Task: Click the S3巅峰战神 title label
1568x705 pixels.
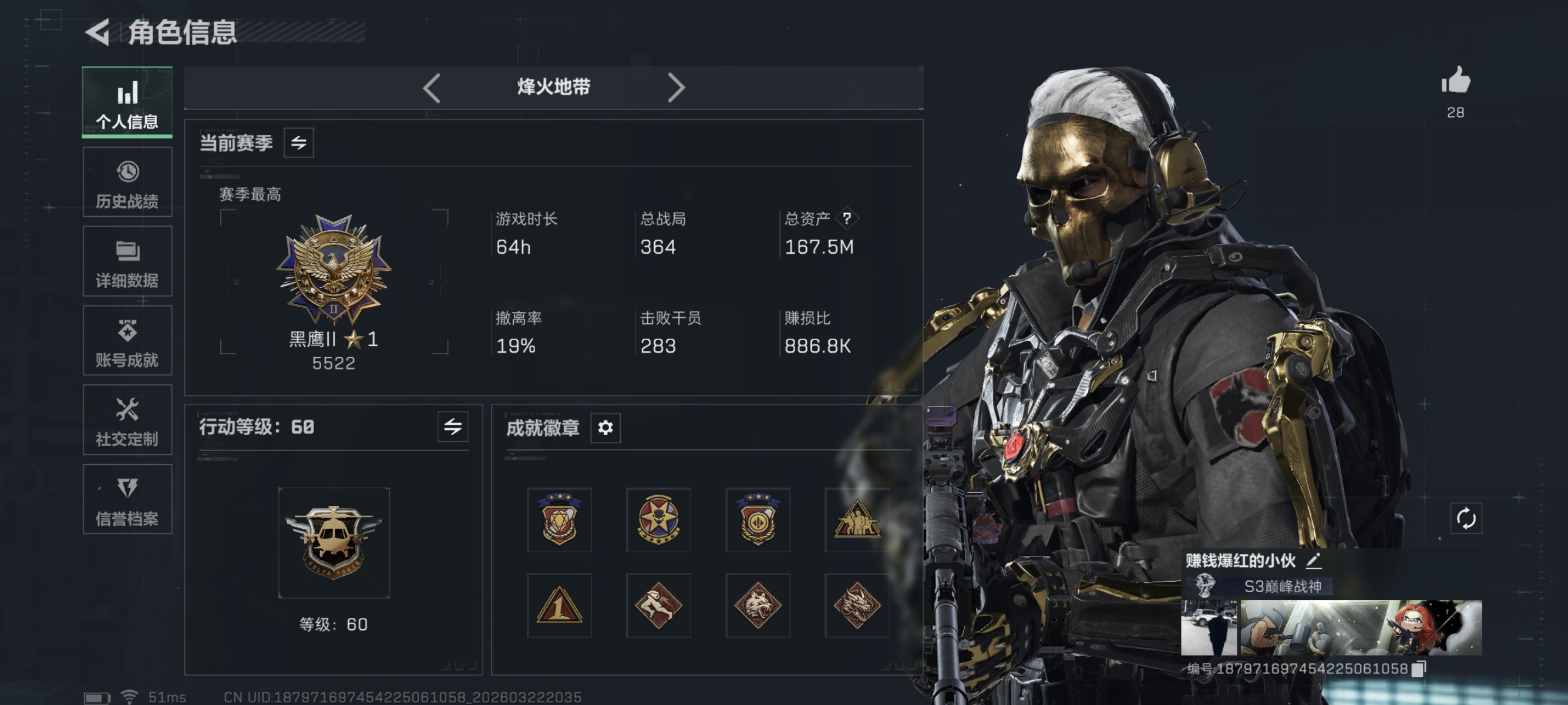Action: (x=1282, y=586)
